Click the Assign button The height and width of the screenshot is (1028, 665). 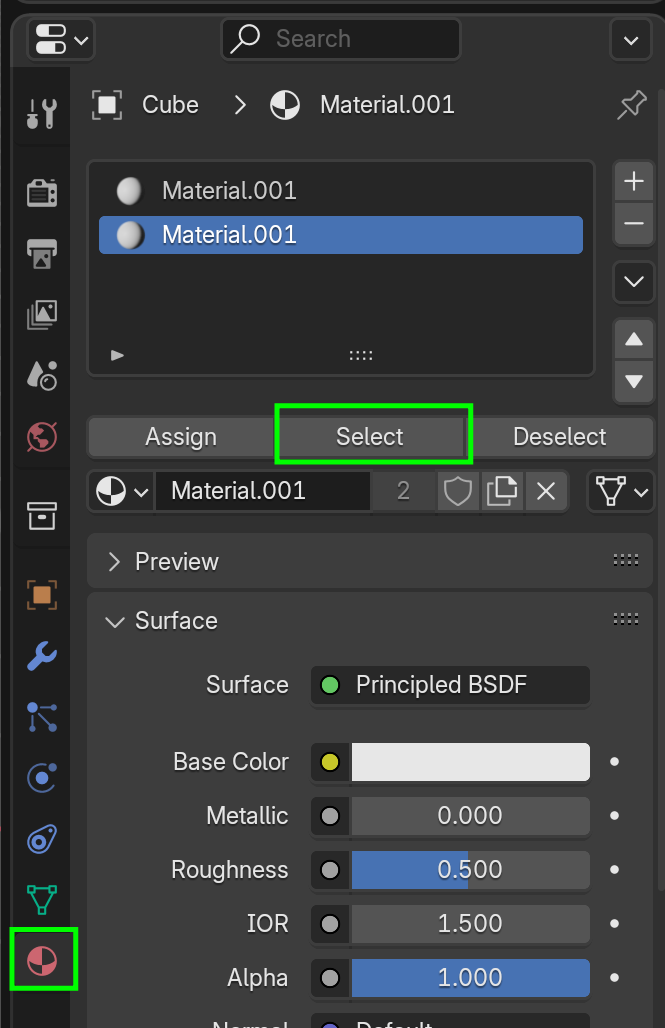click(x=180, y=437)
